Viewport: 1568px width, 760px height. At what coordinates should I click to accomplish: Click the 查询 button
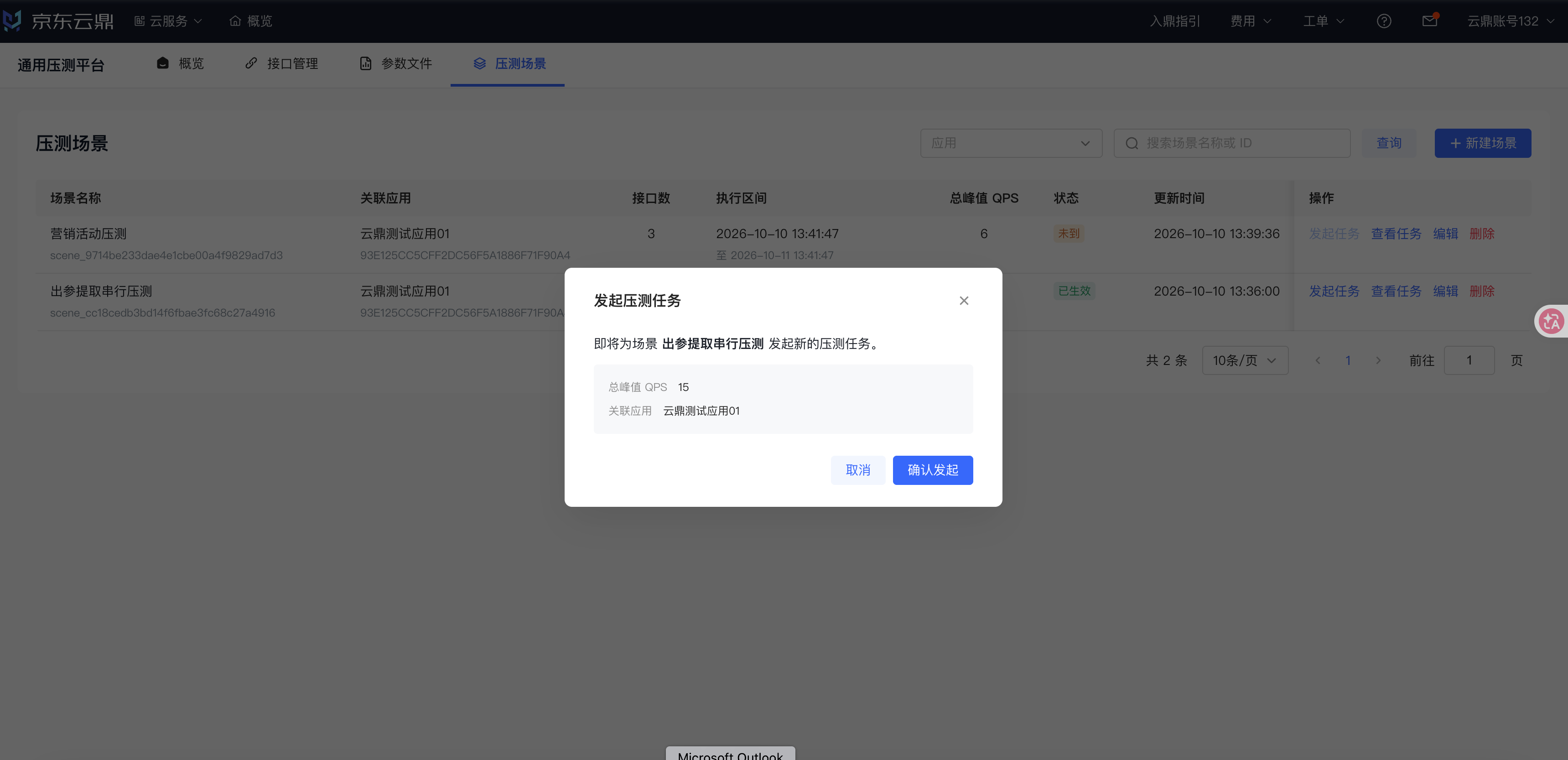pos(1389,143)
